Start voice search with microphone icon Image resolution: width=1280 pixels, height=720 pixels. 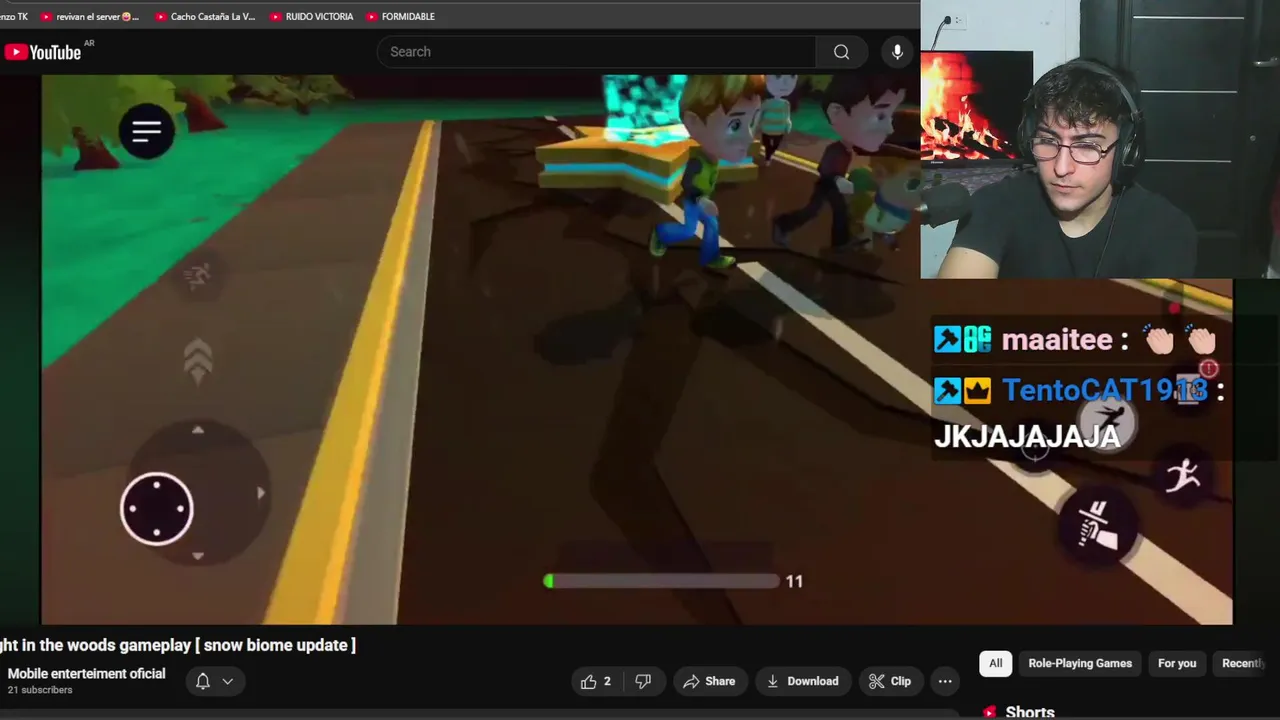point(897,52)
